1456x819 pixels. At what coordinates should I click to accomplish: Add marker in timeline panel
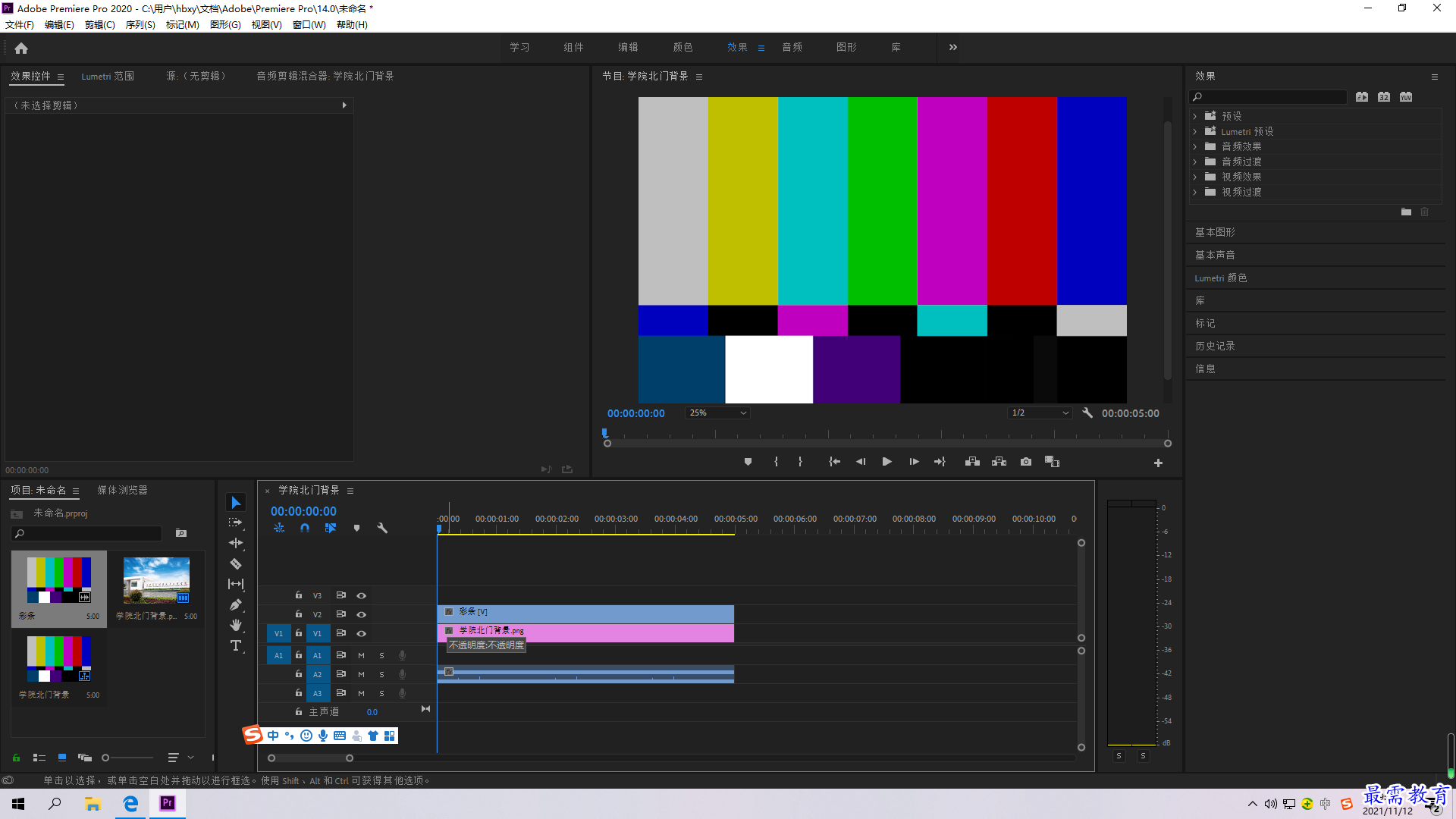click(356, 528)
